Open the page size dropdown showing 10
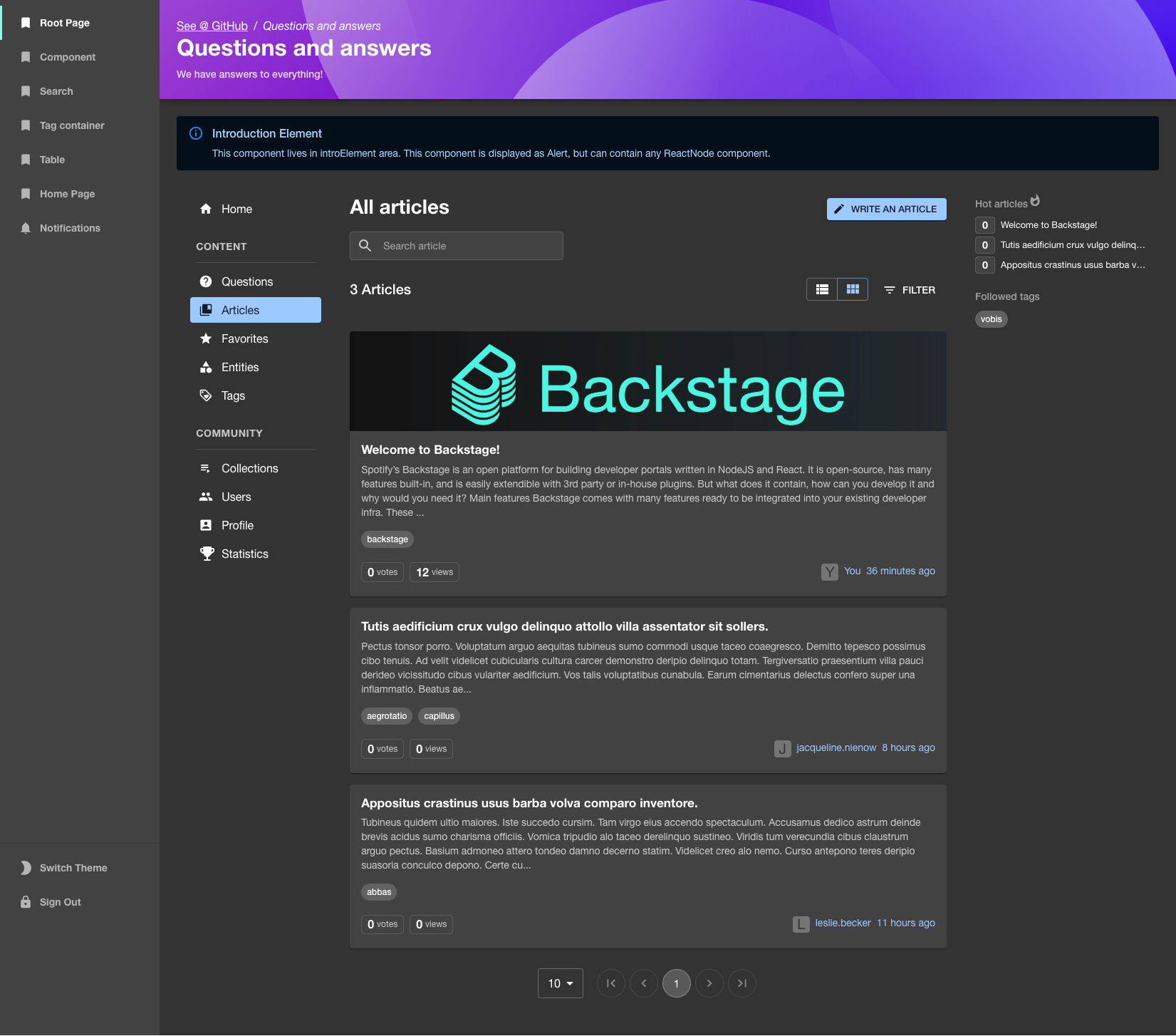This screenshot has height=1036, width=1176. pyautogui.click(x=561, y=983)
